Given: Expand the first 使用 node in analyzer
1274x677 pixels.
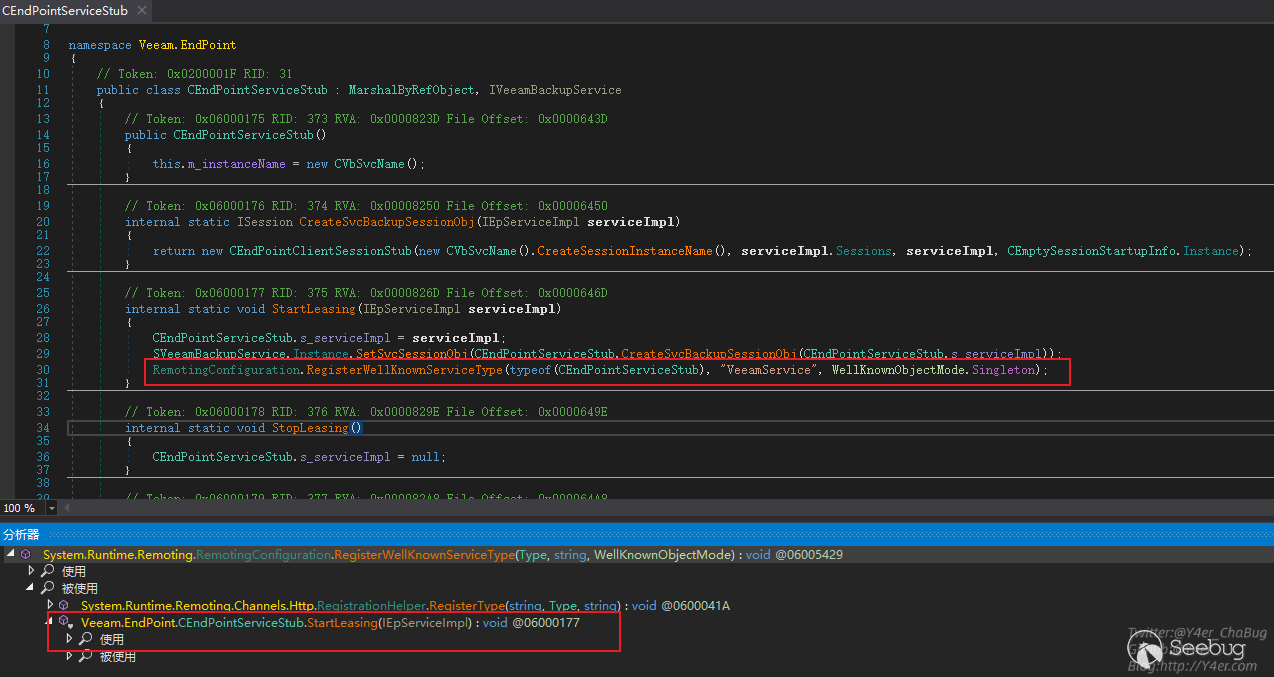Looking at the screenshot, I should tap(31, 571).
